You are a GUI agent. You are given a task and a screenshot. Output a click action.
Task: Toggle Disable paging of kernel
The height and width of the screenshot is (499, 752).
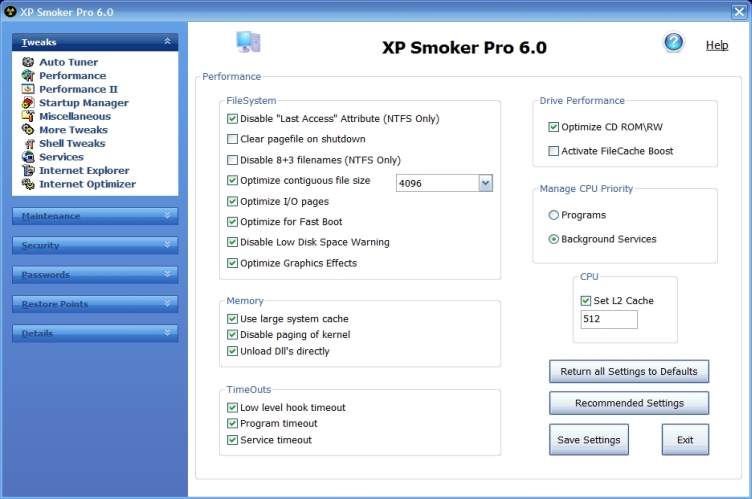[232, 334]
